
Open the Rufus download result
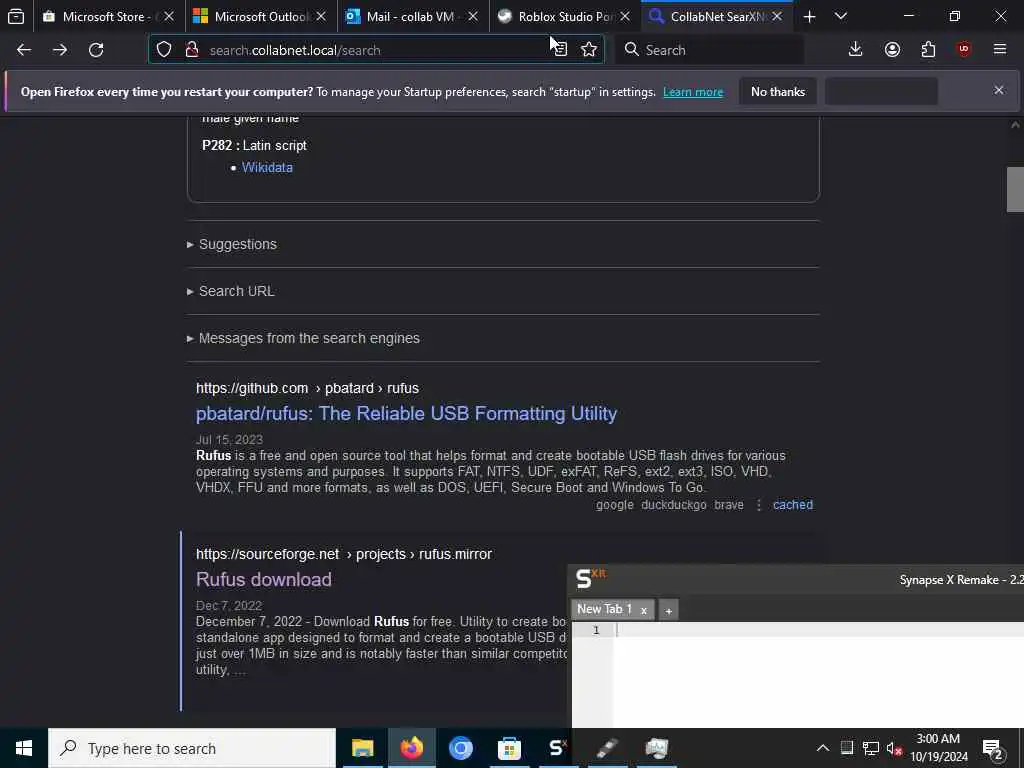point(264,579)
